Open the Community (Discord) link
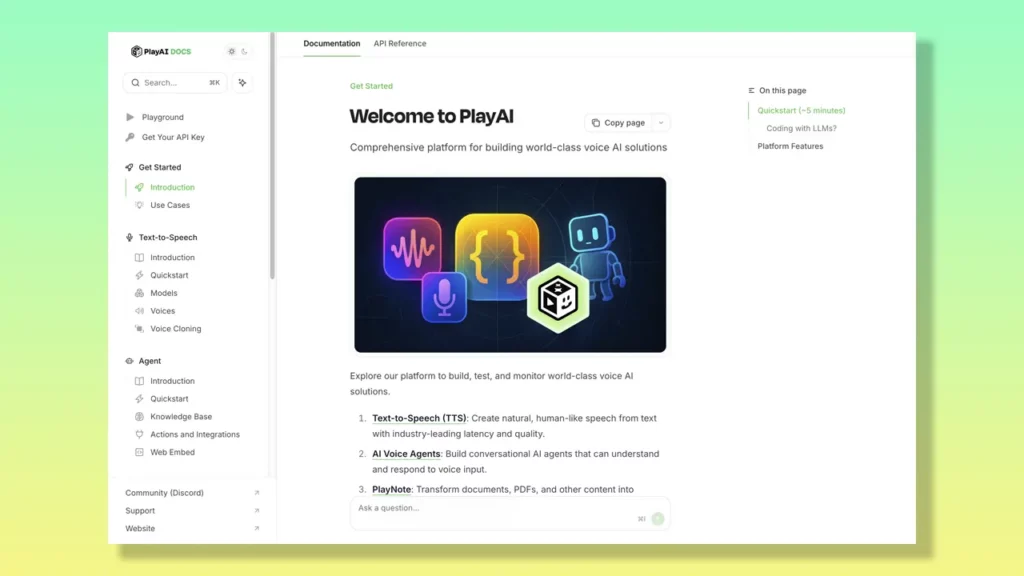This screenshot has height=576, width=1024. 163,493
